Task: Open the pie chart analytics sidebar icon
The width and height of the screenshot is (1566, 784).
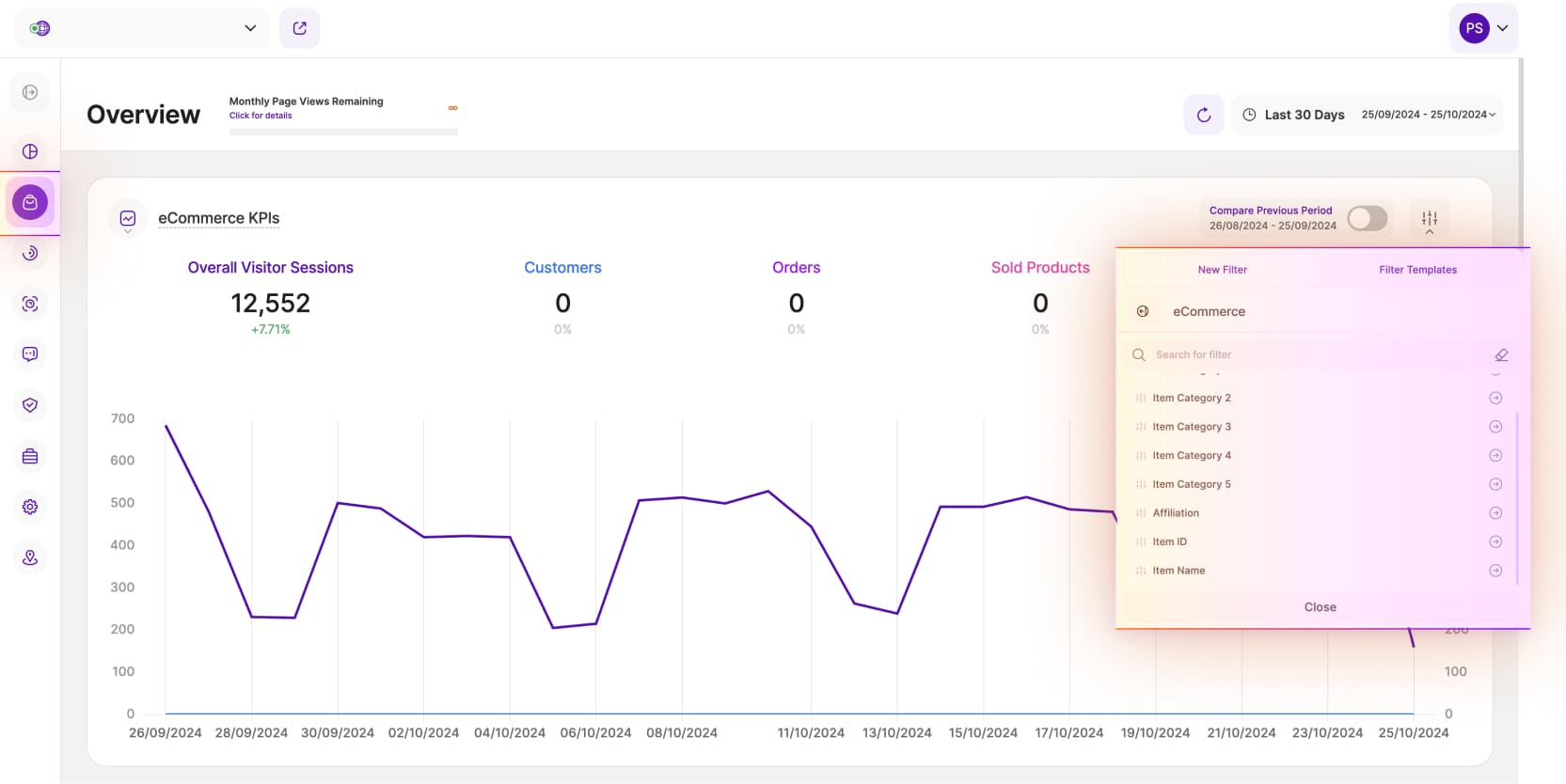Action: [x=30, y=151]
